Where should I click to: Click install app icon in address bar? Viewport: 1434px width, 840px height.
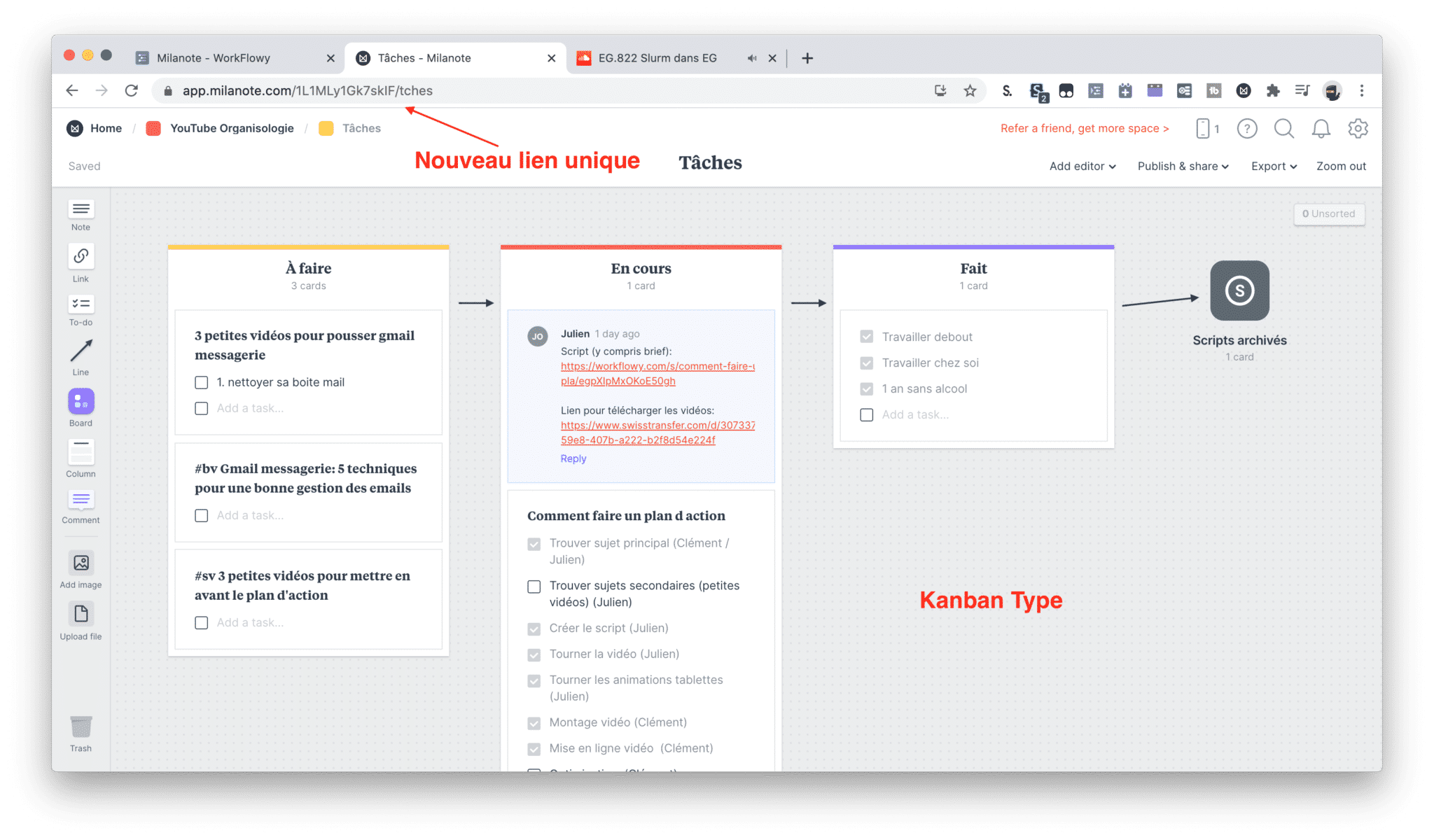pyautogui.click(x=940, y=90)
